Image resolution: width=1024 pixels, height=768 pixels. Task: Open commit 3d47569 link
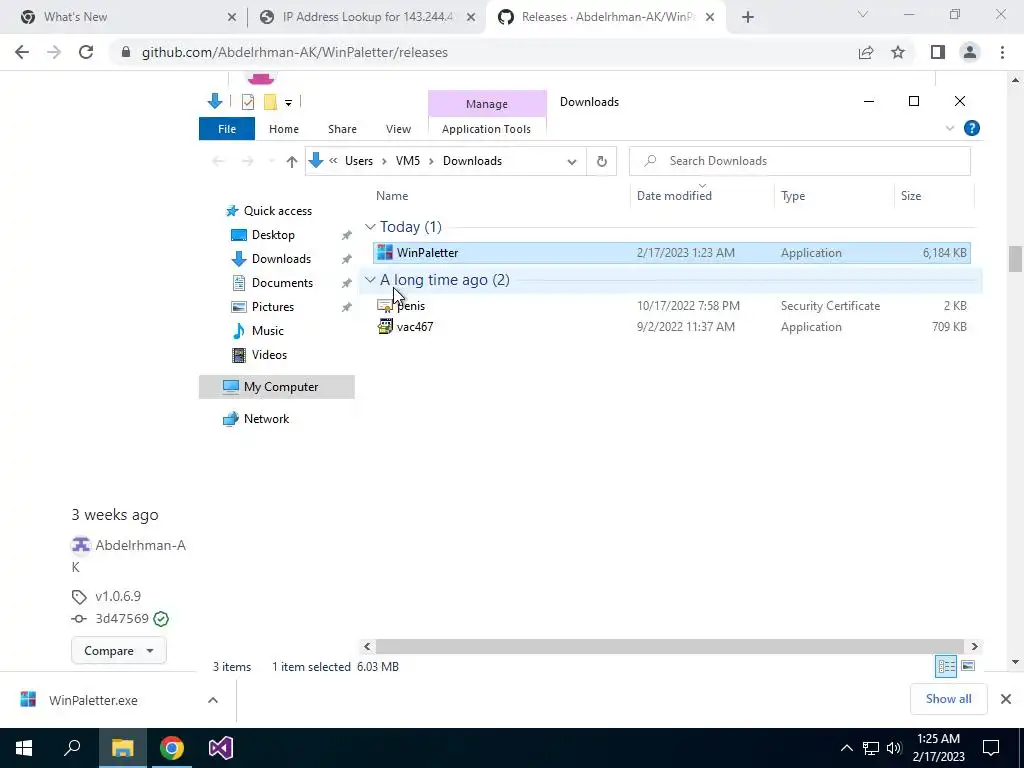click(x=122, y=618)
